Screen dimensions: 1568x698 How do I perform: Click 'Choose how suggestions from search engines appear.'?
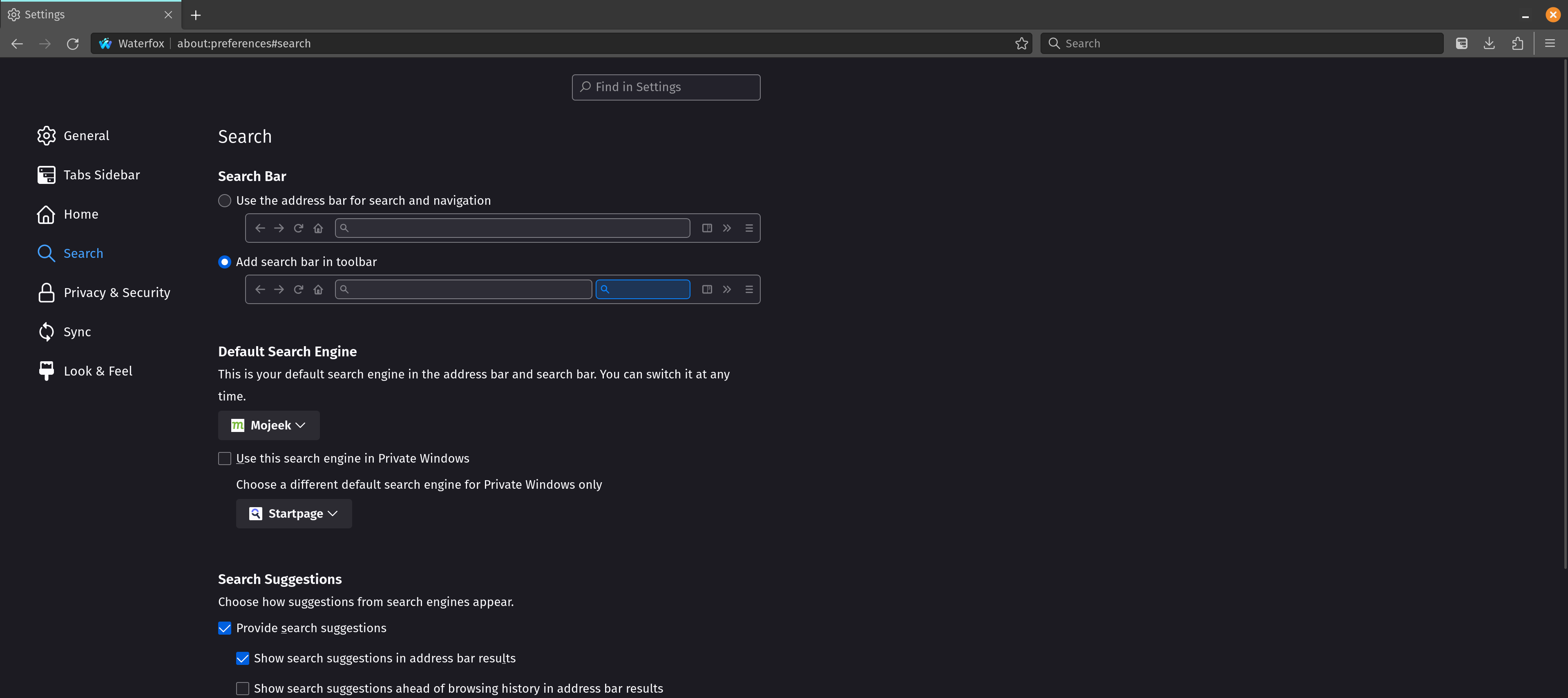point(366,602)
